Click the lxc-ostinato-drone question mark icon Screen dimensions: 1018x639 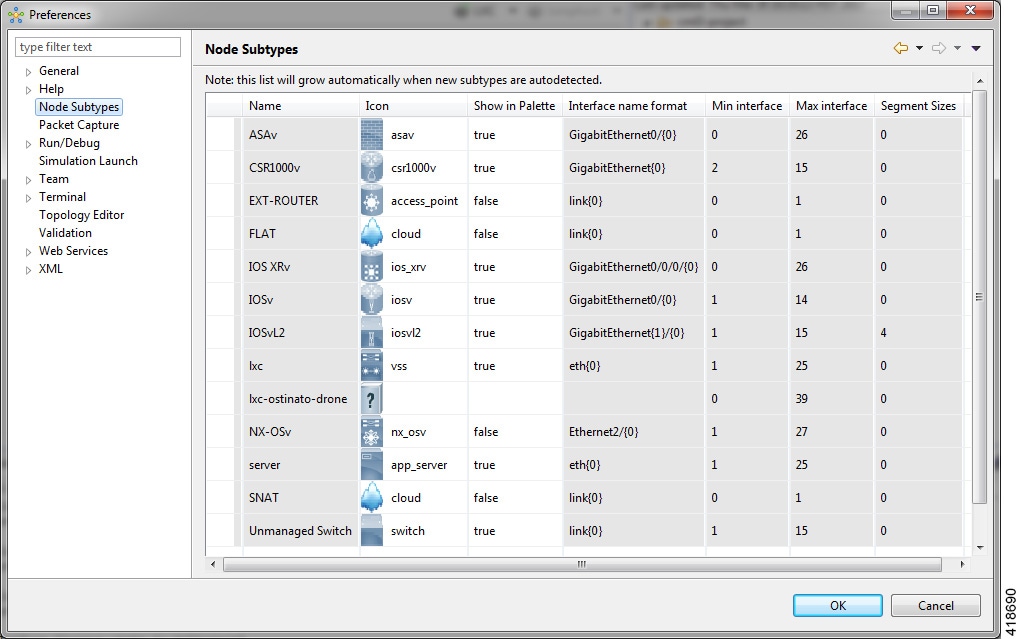click(x=372, y=399)
